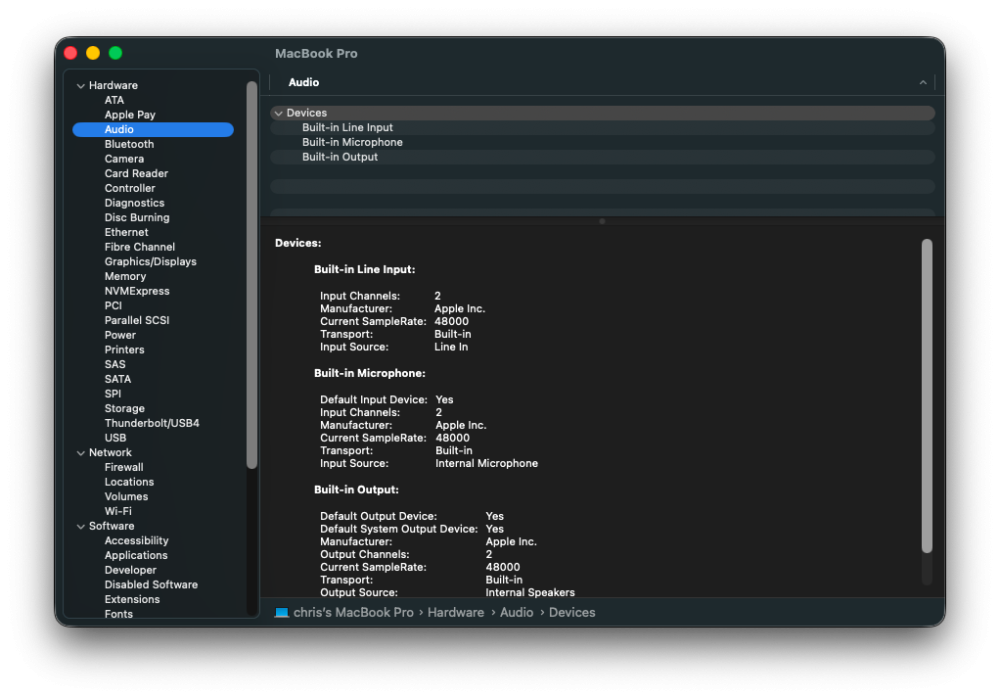Click the Line In source value
This screenshot has width=1000, height=699.
pyautogui.click(x=451, y=347)
